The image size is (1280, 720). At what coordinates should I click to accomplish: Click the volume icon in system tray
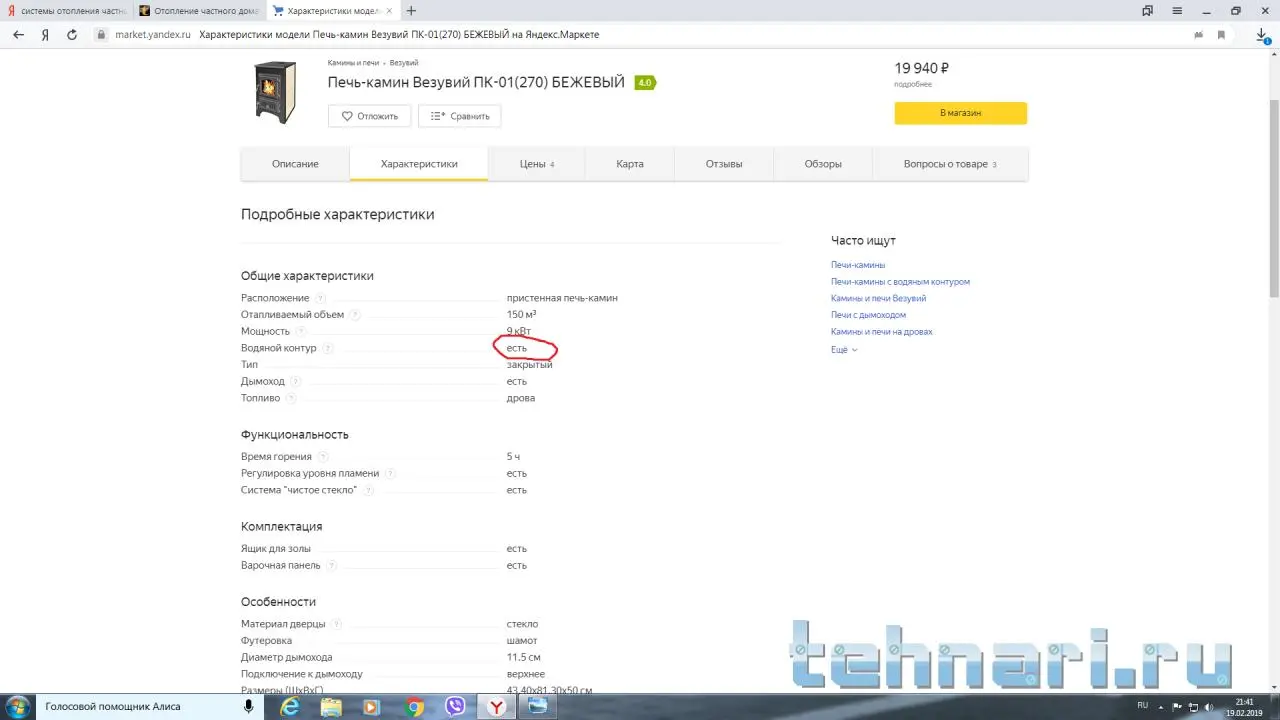click(1210, 706)
